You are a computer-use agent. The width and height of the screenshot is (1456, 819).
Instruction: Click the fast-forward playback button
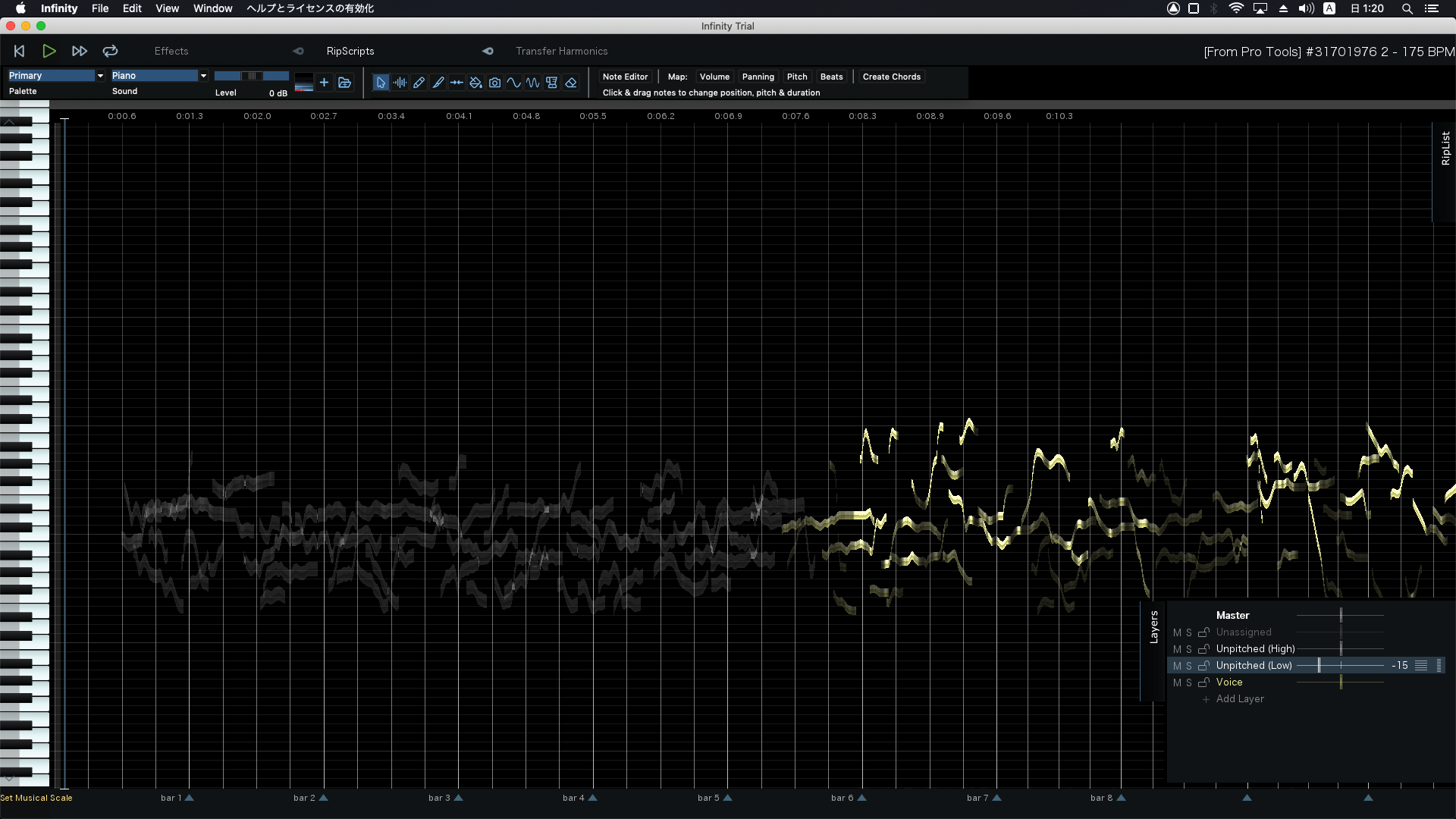pyautogui.click(x=80, y=51)
